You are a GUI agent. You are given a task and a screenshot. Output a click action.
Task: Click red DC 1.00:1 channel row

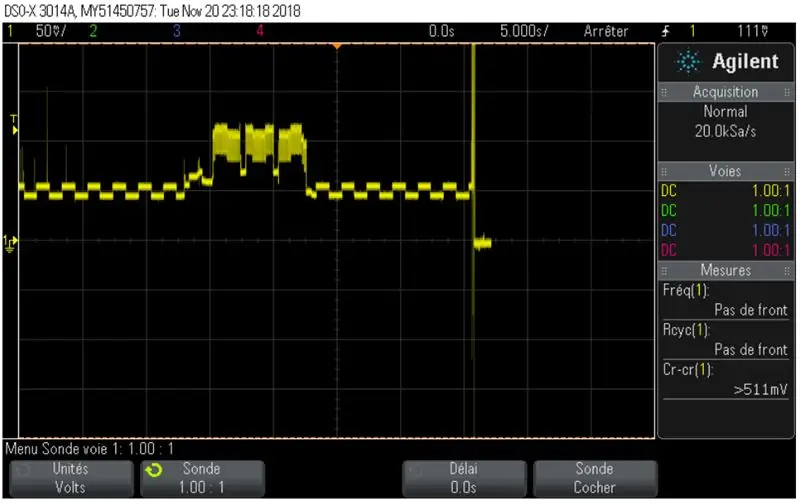coord(725,250)
